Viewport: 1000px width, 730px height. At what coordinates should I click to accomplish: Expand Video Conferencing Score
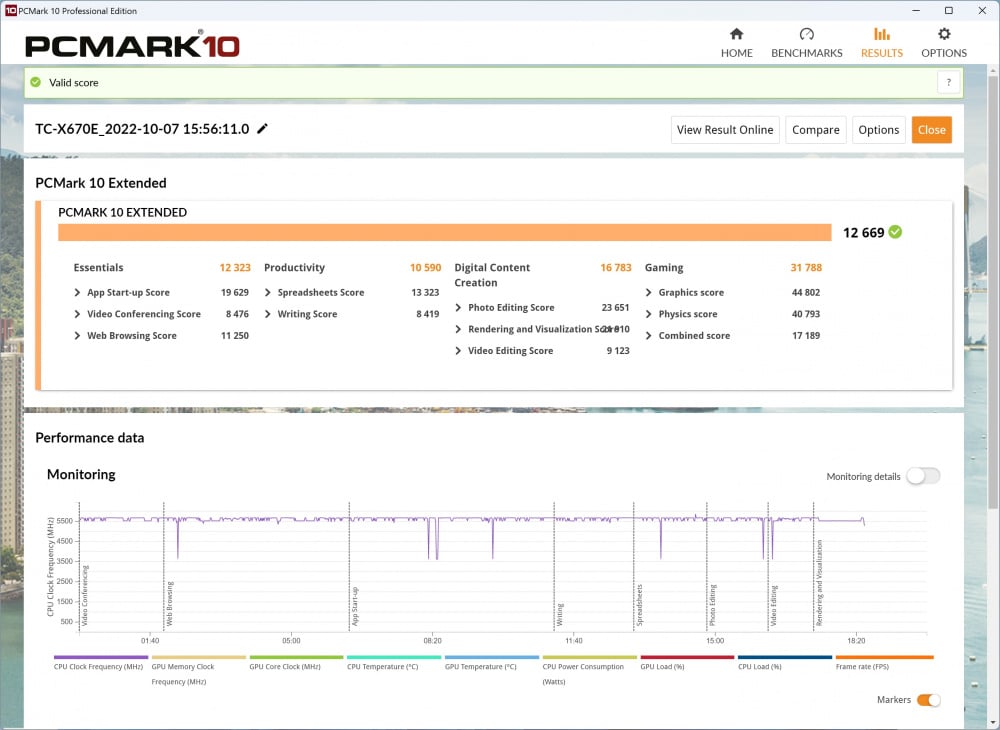[77, 314]
